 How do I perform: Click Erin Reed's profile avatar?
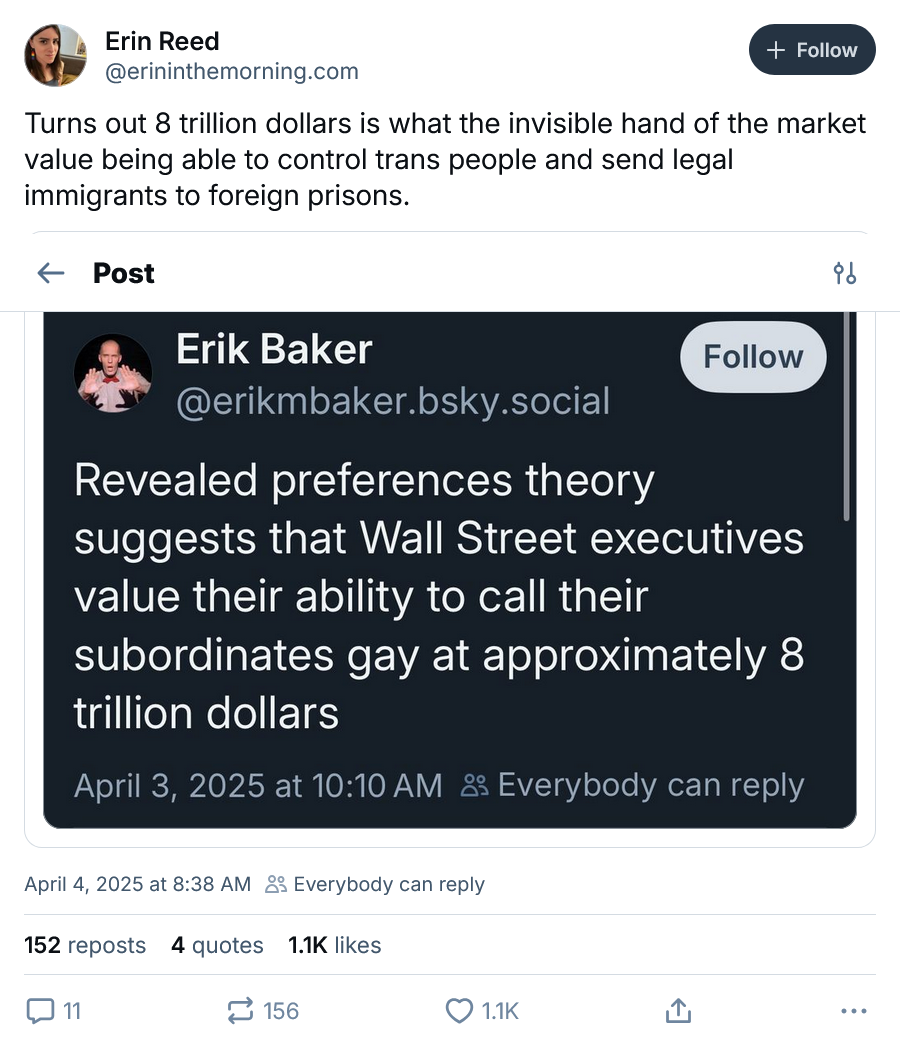pos(55,55)
